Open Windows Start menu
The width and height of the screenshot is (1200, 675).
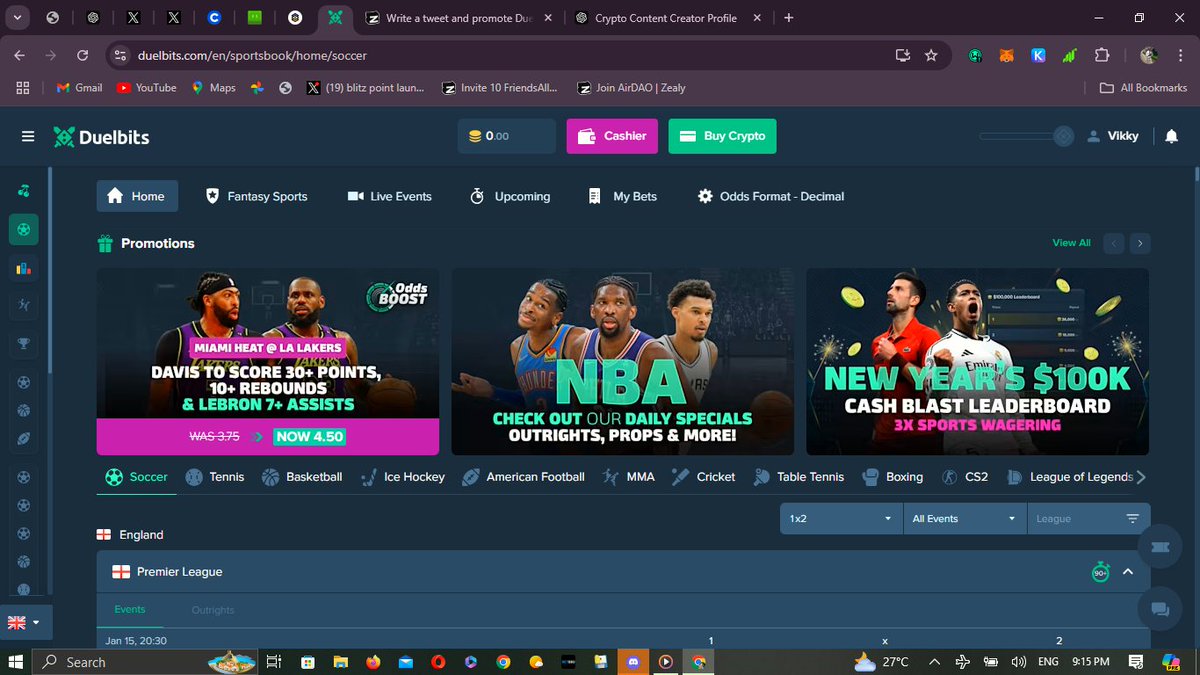[16, 662]
